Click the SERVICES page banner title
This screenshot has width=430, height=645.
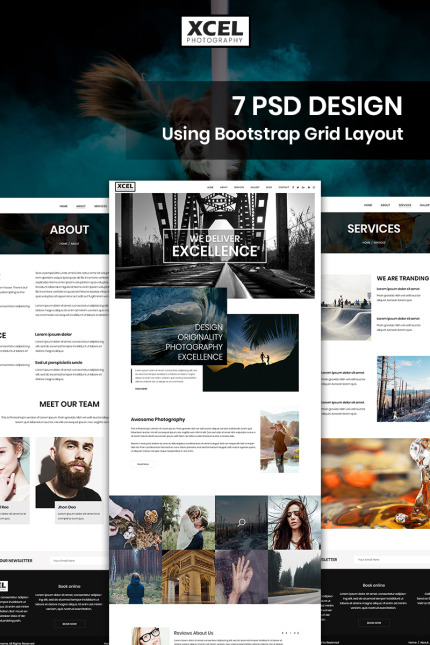coord(374,229)
